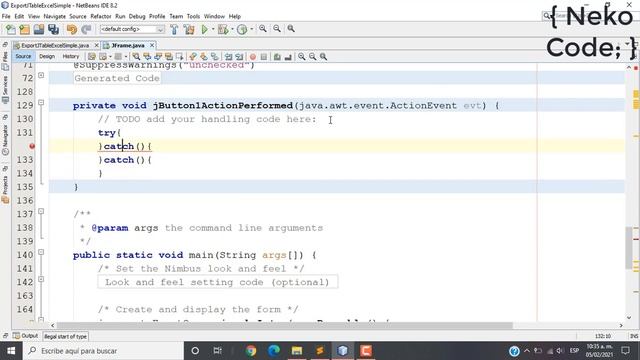
Task: Expand the Generated Code fold on line 72
Action: coord(41,76)
